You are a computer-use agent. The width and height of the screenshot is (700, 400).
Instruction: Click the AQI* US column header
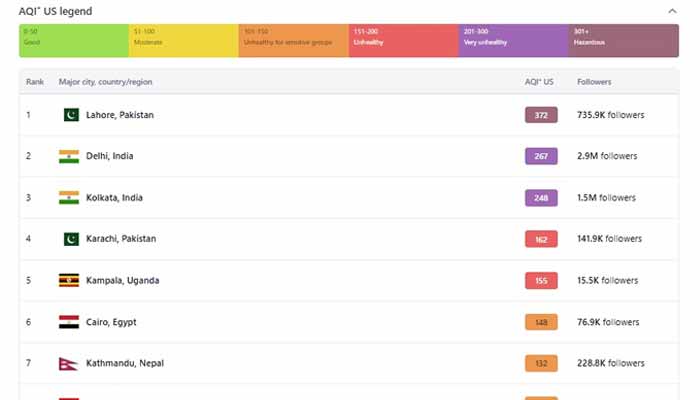538,81
